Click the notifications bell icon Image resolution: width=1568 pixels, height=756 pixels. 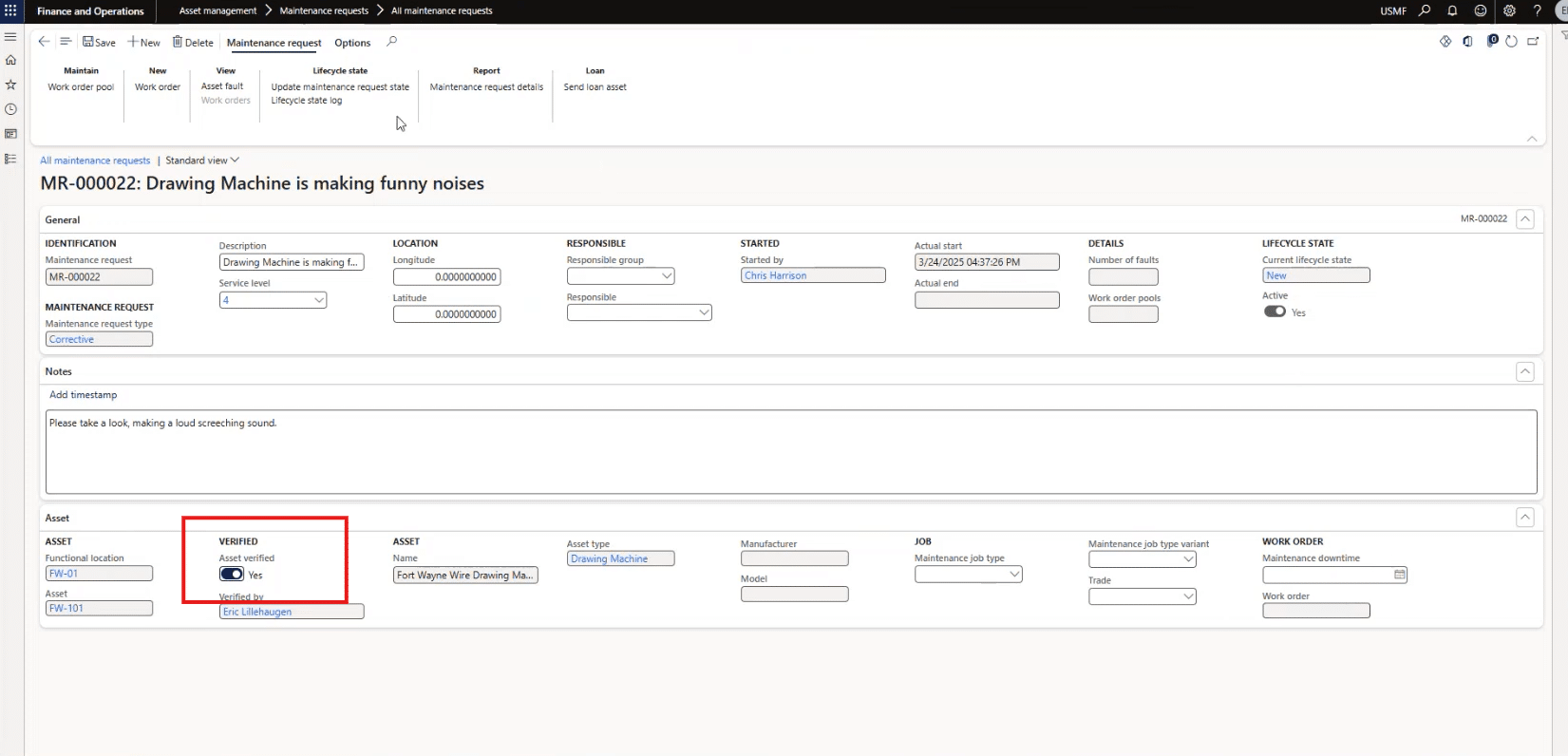pos(1452,11)
